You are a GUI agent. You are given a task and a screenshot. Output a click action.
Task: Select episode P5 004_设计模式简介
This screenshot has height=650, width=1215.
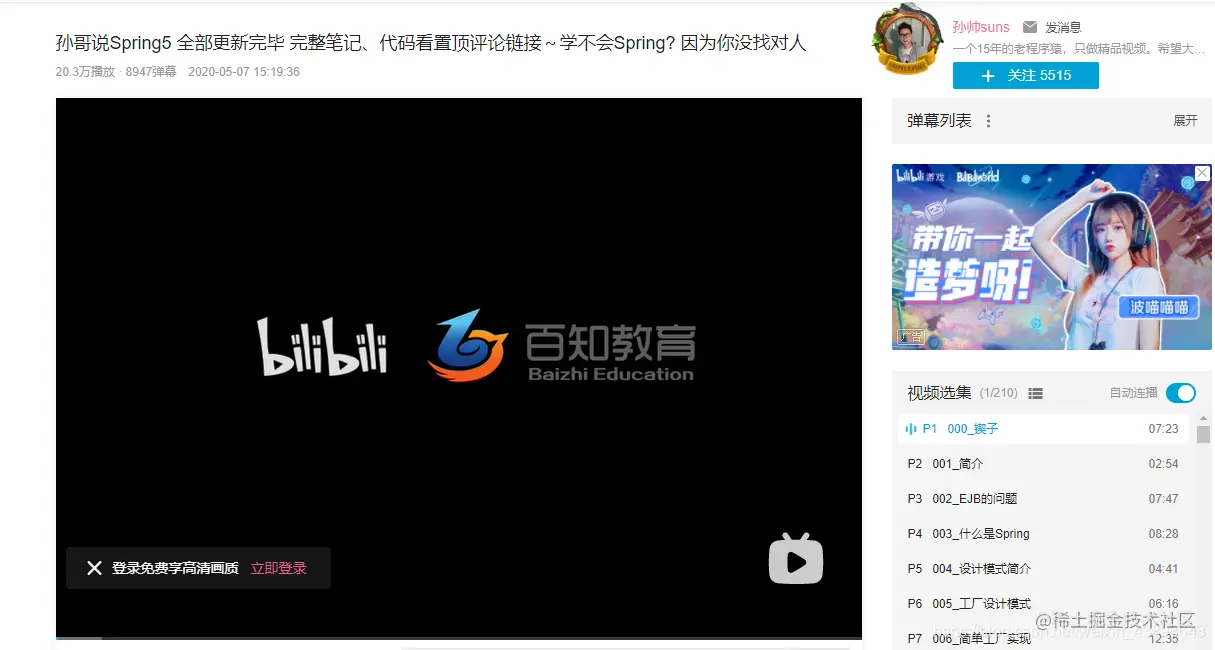[x=1043, y=569]
